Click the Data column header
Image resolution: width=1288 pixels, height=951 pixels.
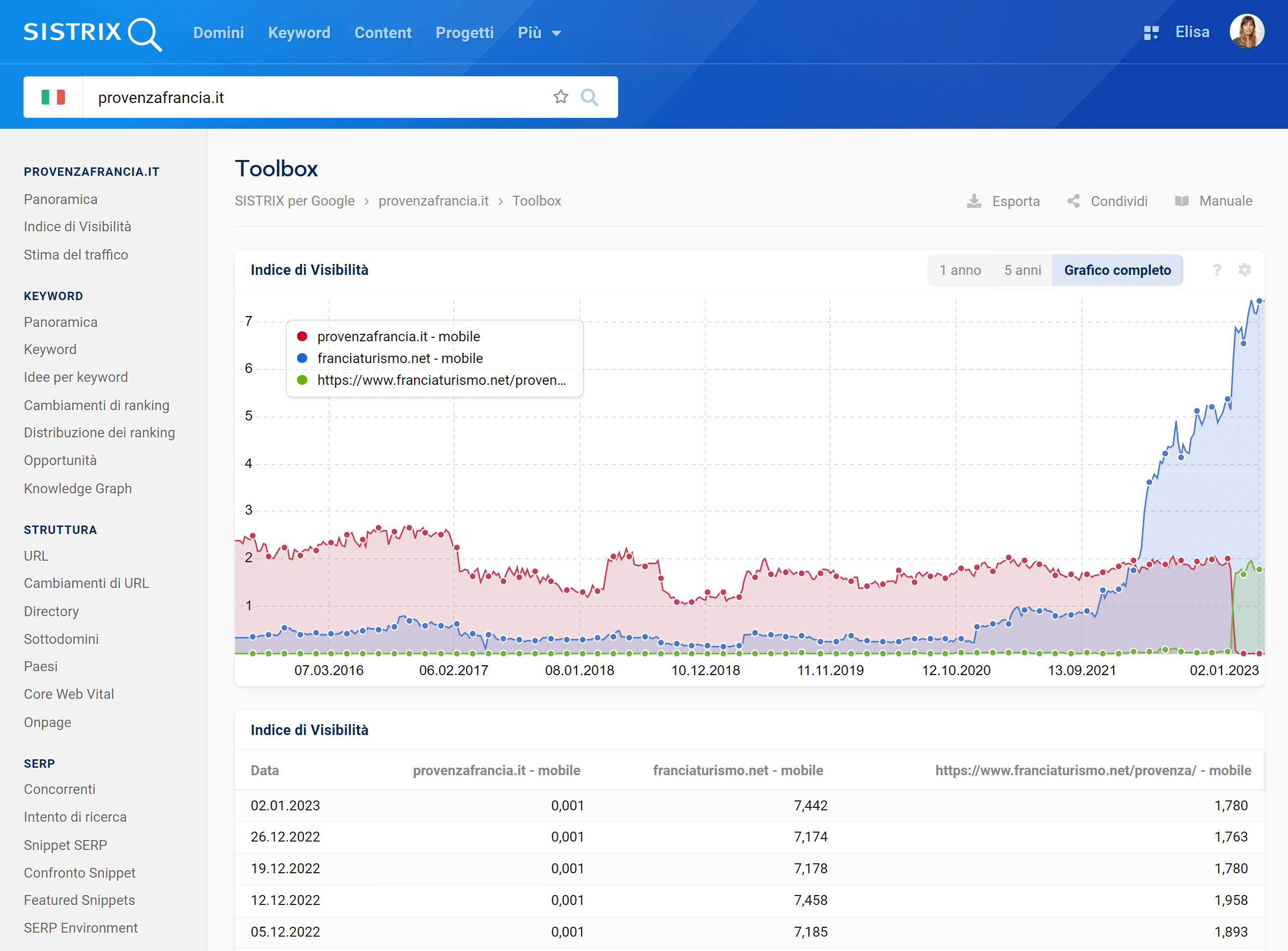(x=265, y=770)
